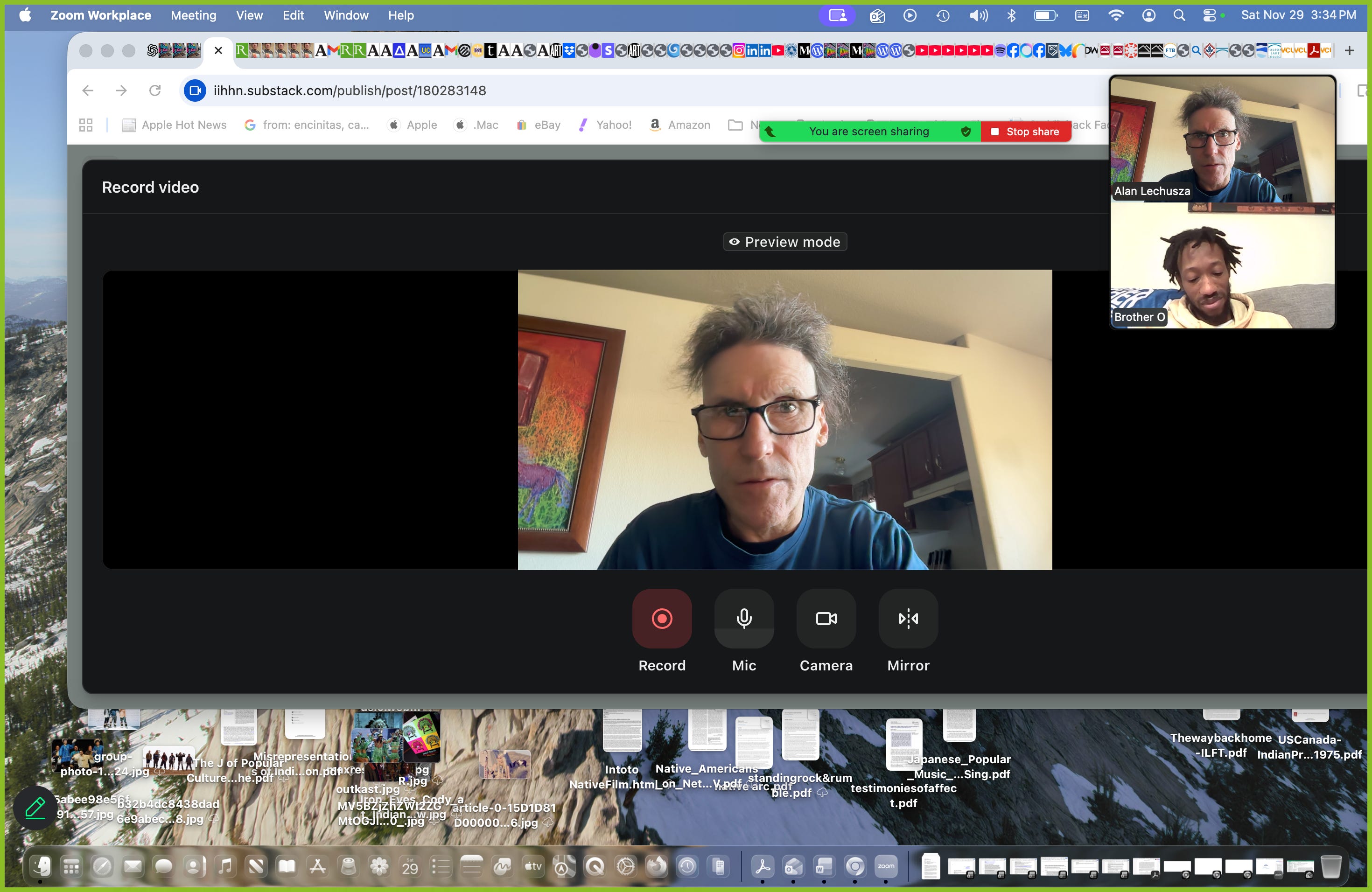
Task: Toggle the Camera button
Action: [x=826, y=618]
